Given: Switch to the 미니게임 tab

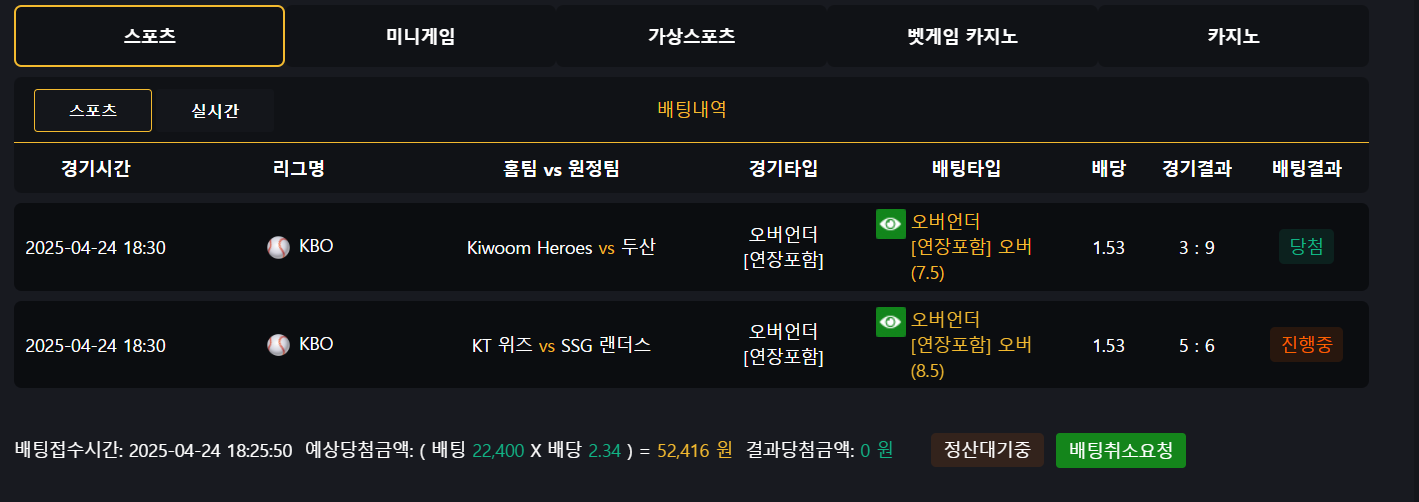Looking at the screenshot, I should [x=421, y=36].
